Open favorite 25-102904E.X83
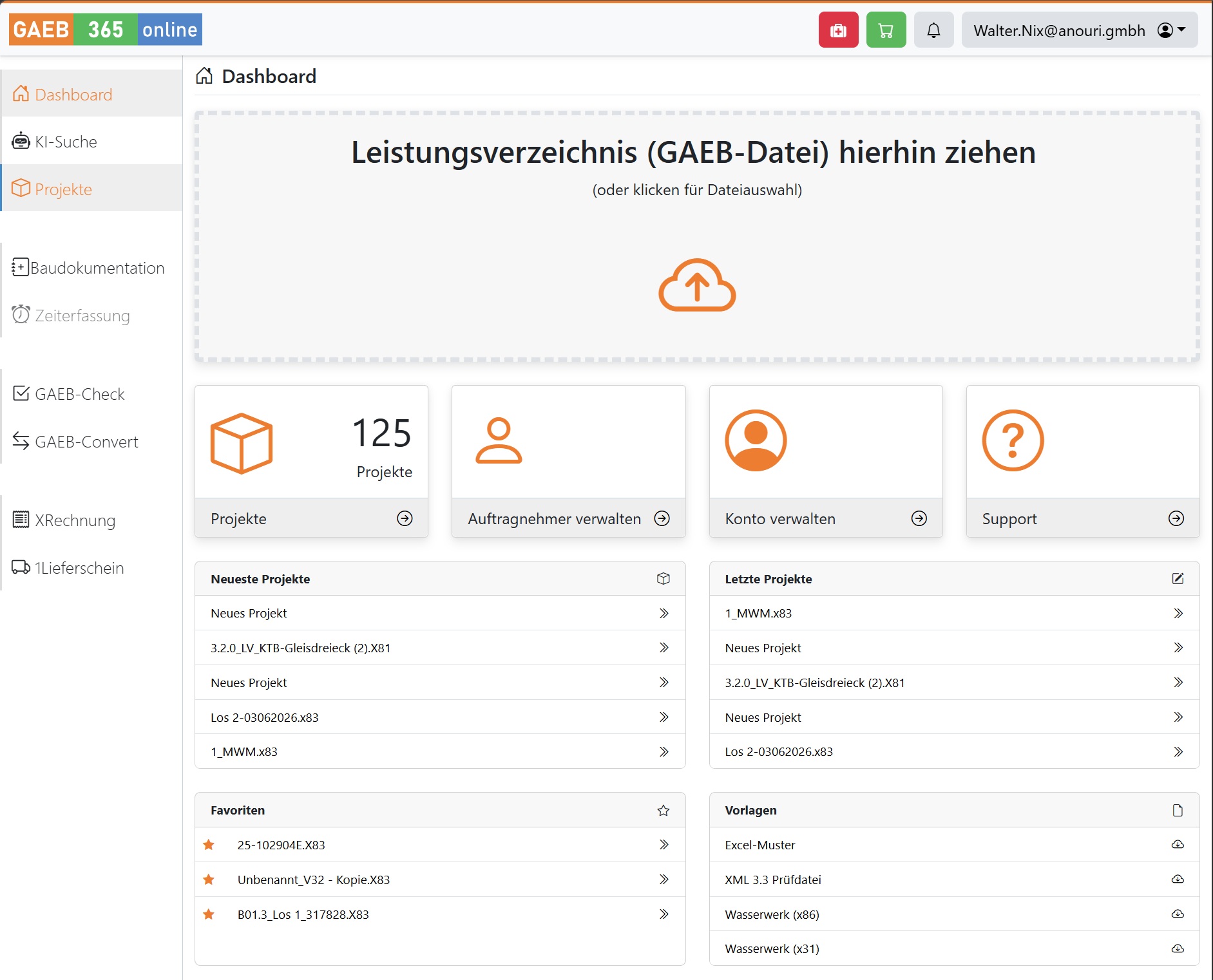 tap(440, 845)
